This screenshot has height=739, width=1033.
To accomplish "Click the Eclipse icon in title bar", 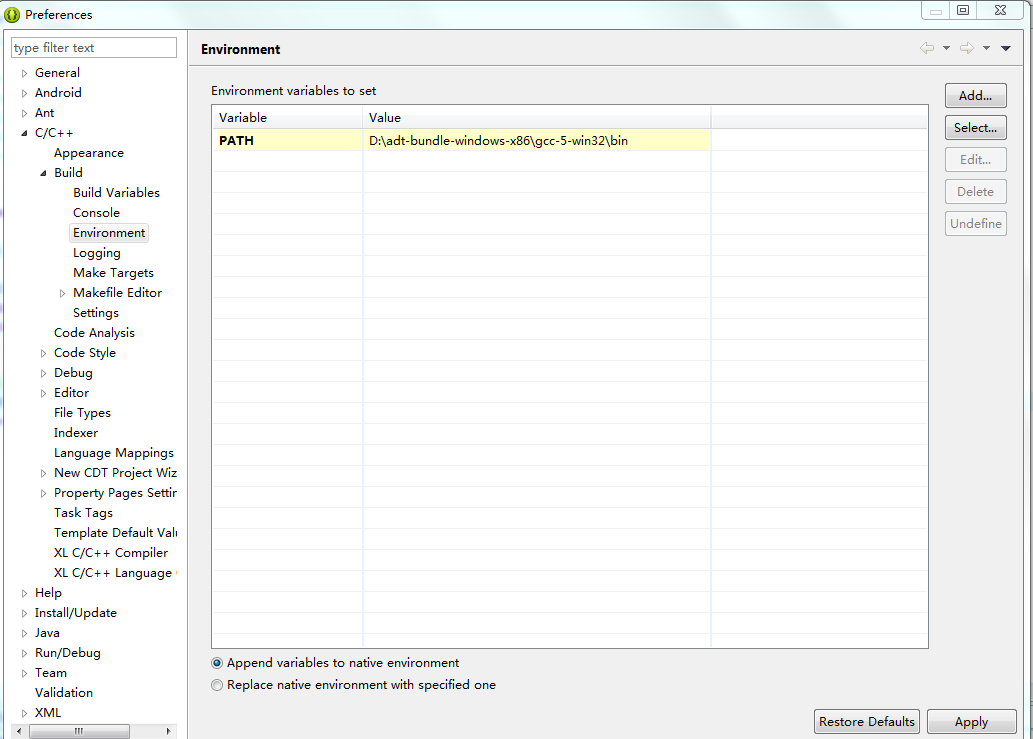I will coord(12,14).
